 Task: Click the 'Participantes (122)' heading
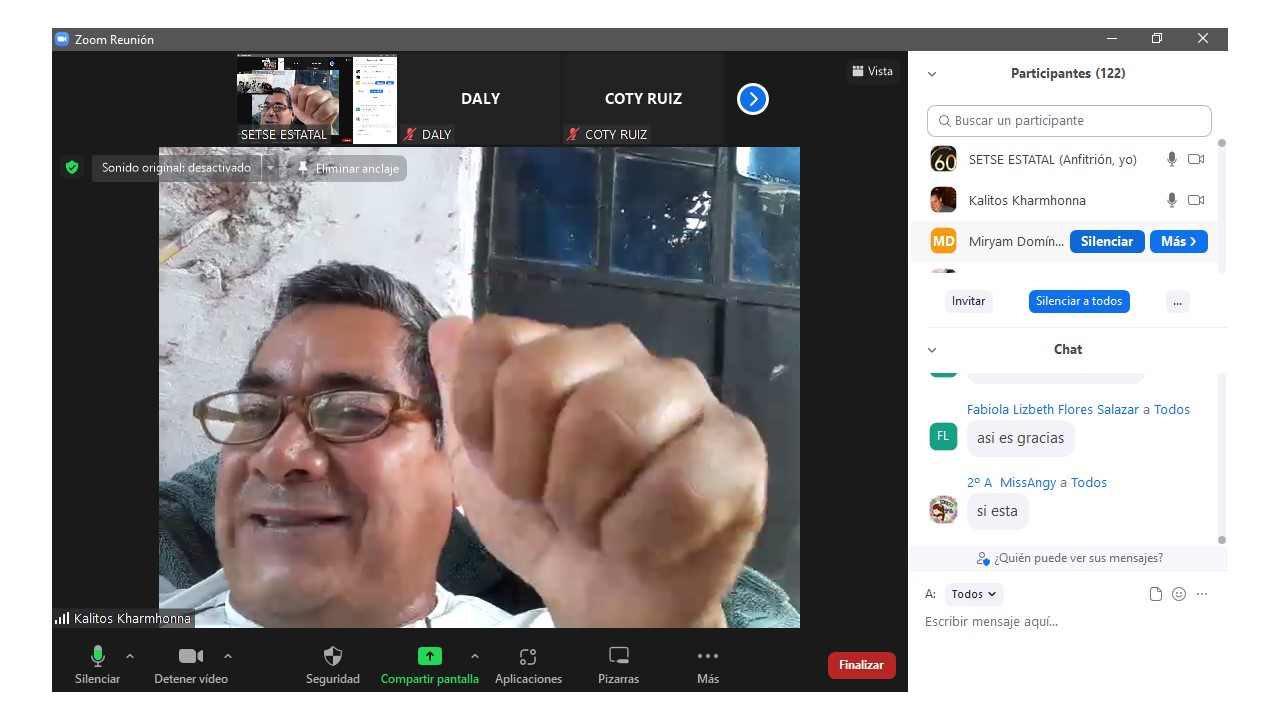coord(1068,74)
